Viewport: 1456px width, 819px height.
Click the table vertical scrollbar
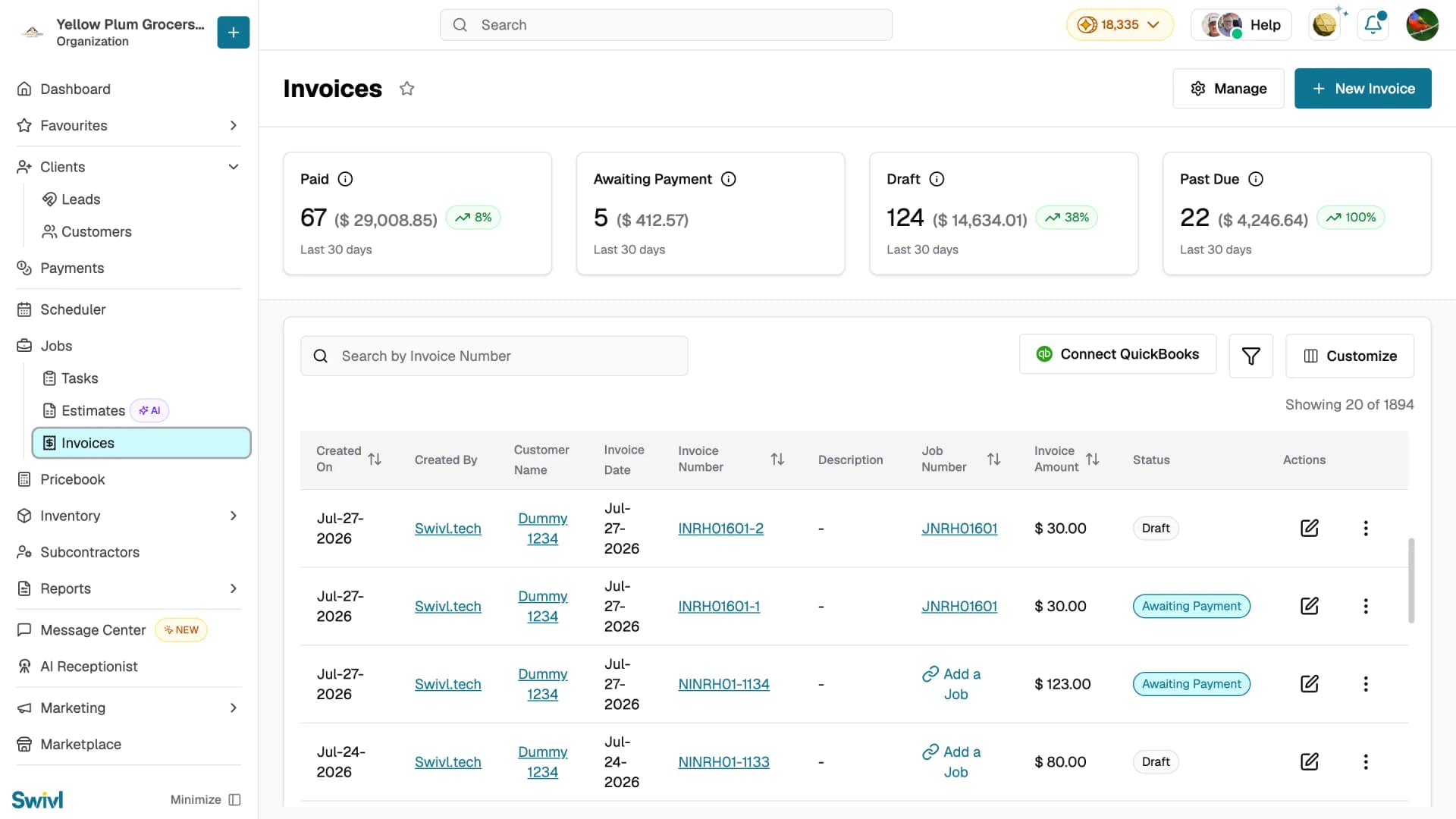(x=1410, y=581)
